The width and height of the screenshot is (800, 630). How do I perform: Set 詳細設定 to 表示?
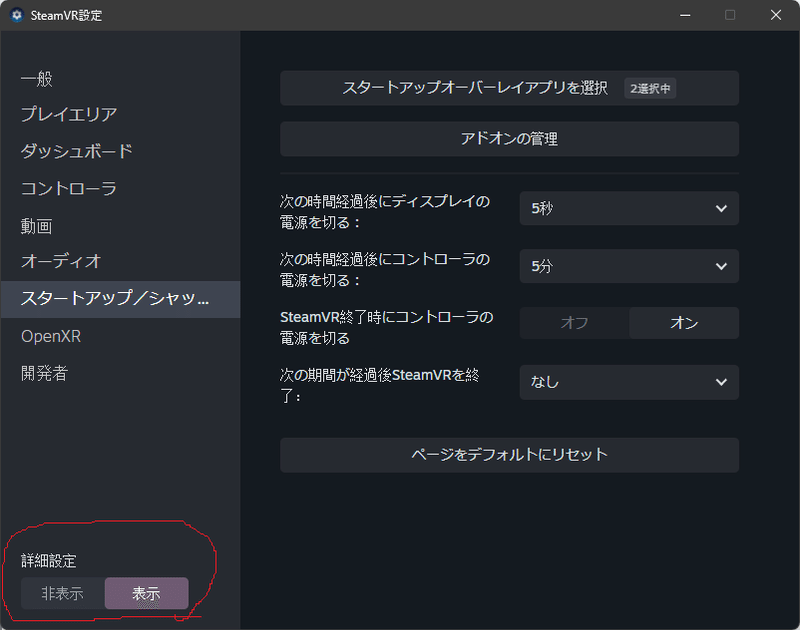click(146, 593)
